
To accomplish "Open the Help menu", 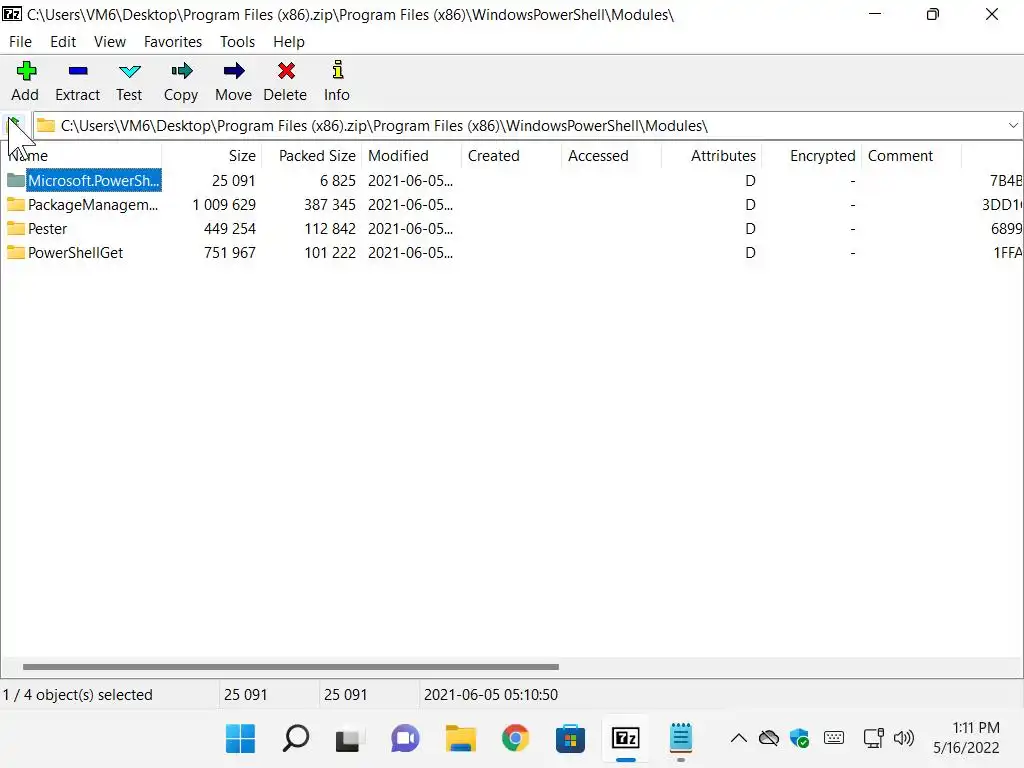I will (x=289, y=42).
